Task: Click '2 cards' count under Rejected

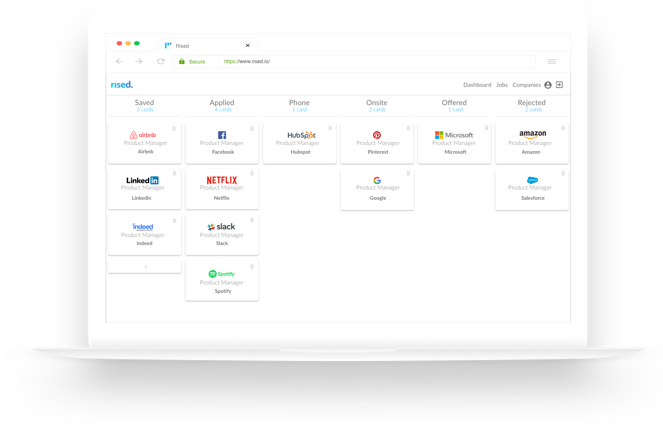Action: pos(534,110)
